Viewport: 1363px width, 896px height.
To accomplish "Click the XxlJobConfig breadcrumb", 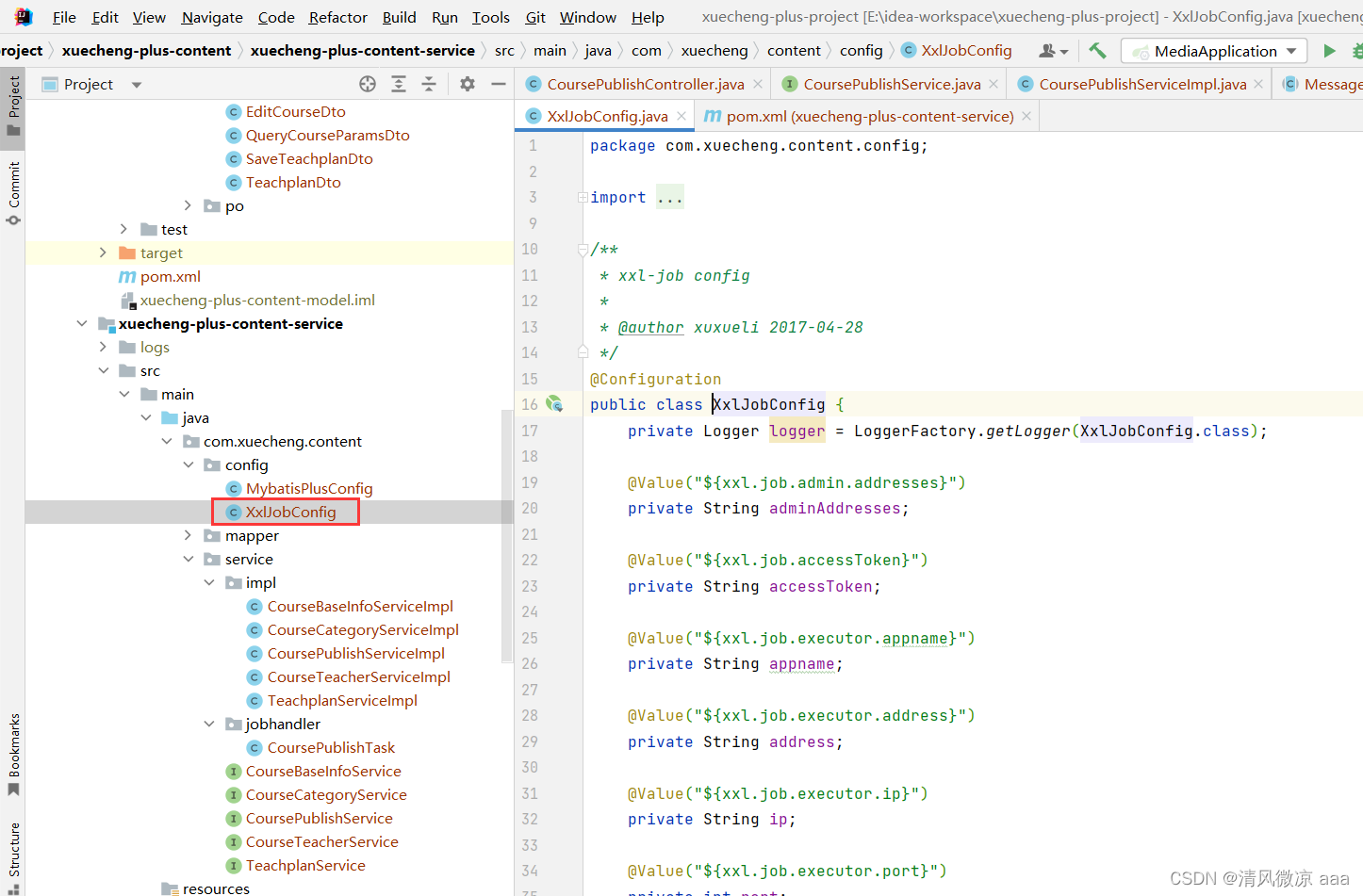I will [956, 51].
